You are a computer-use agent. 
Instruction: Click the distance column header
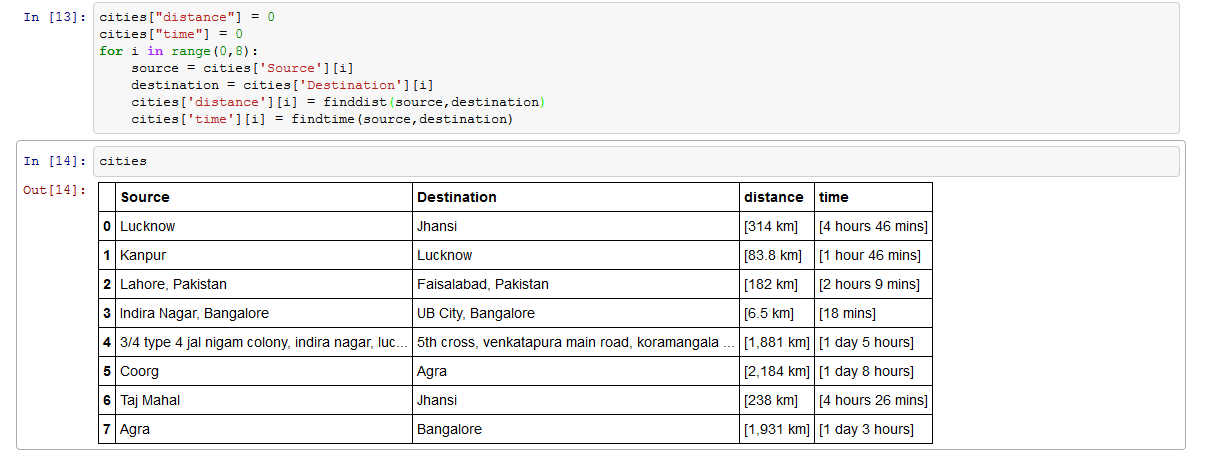pos(773,197)
